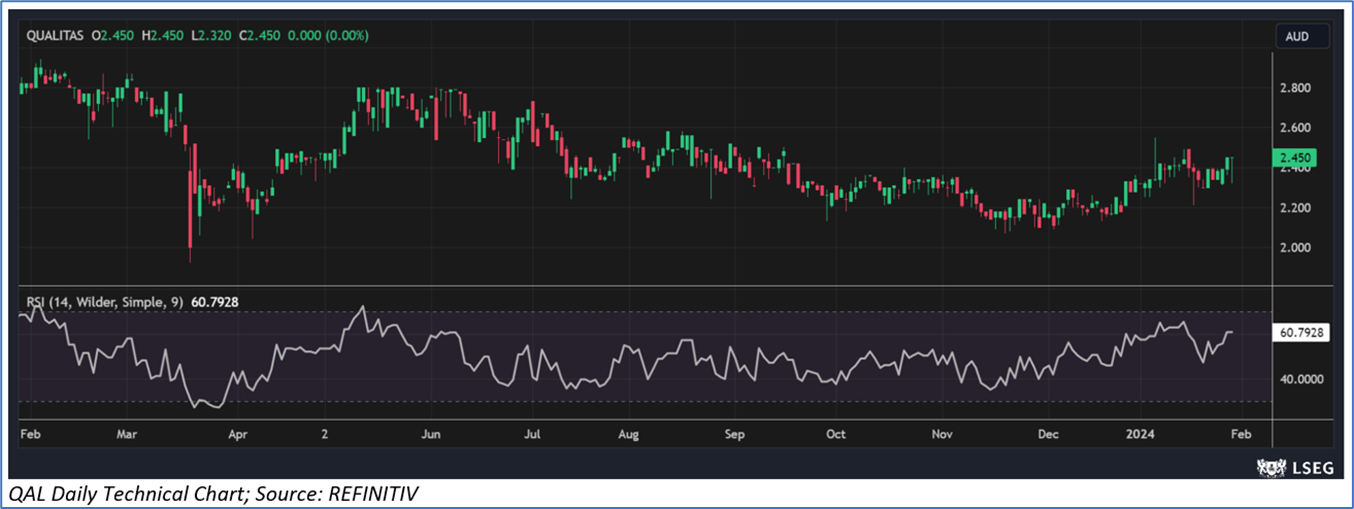1354x509 pixels.
Task: Select the Oct marker on time axis
Action: (x=836, y=435)
